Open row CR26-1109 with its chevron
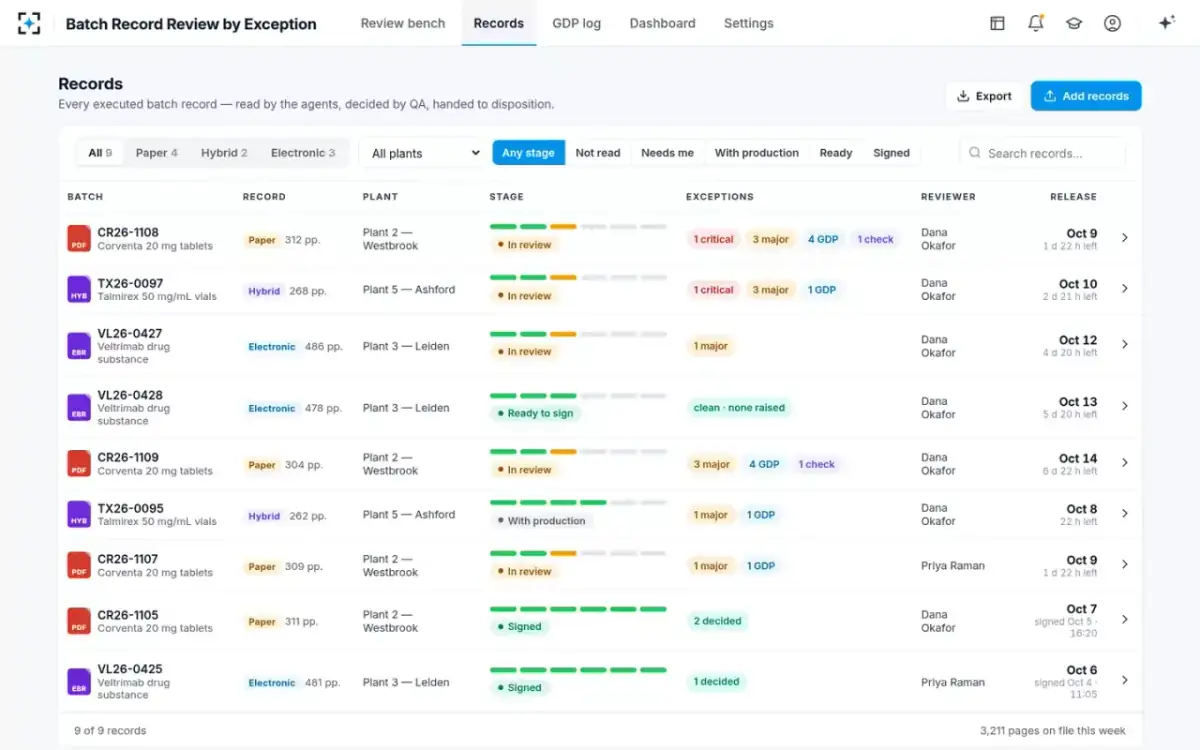Viewport: 1200px width, 750px height. pos(1125,463)
